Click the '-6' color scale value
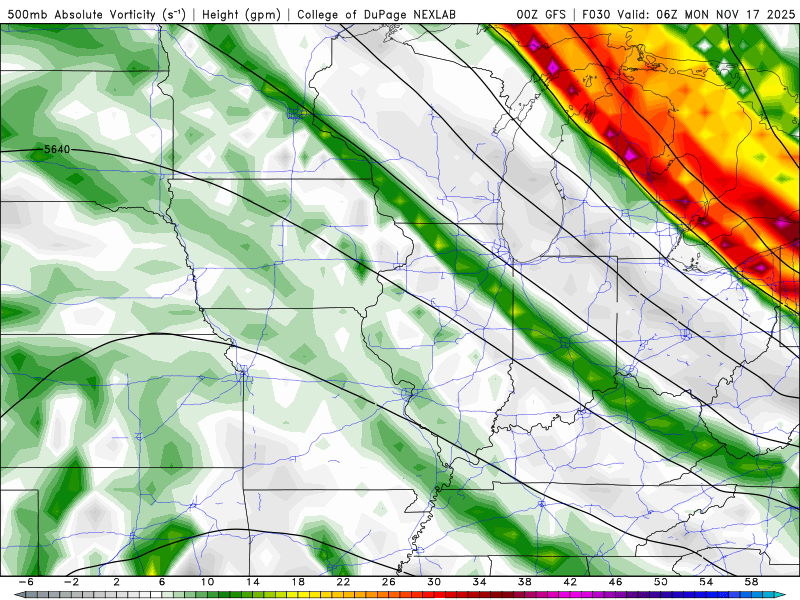 pyautogui.click(x=26, y=582)
